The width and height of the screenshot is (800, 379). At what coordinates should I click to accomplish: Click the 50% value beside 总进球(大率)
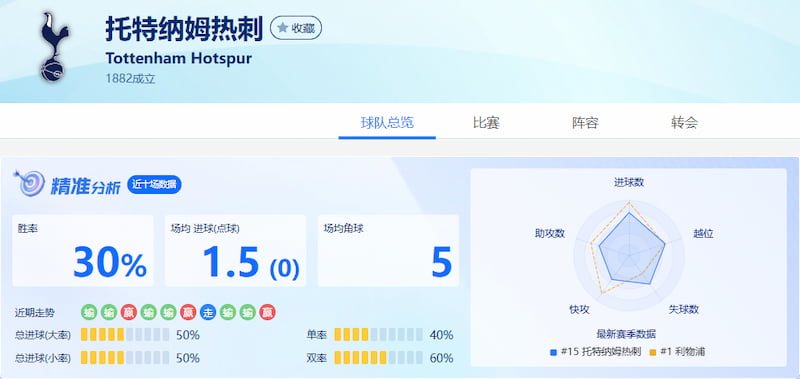(x=188, y=335)
